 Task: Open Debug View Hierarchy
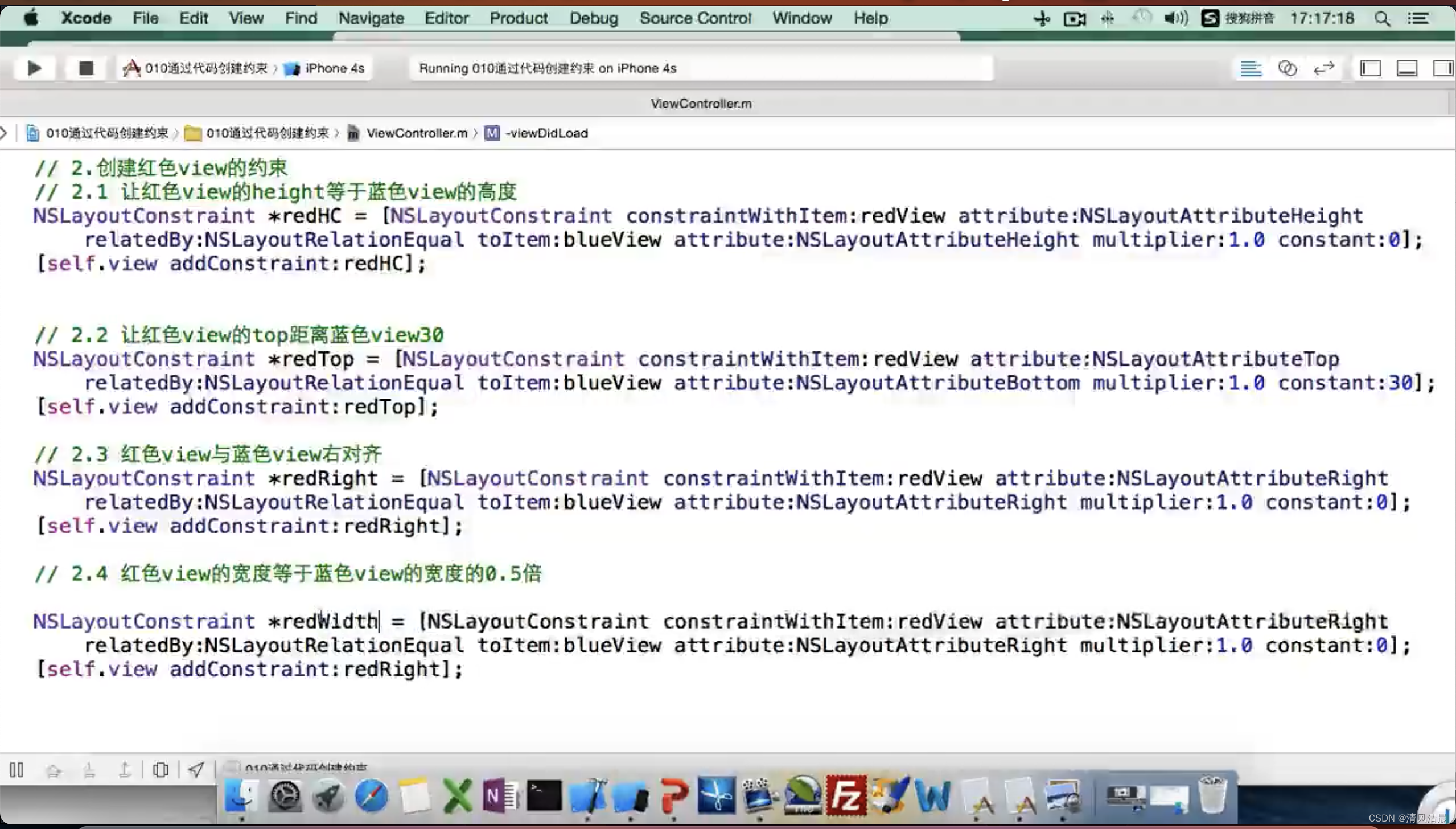pyautogui.click(x=161, y=770)
